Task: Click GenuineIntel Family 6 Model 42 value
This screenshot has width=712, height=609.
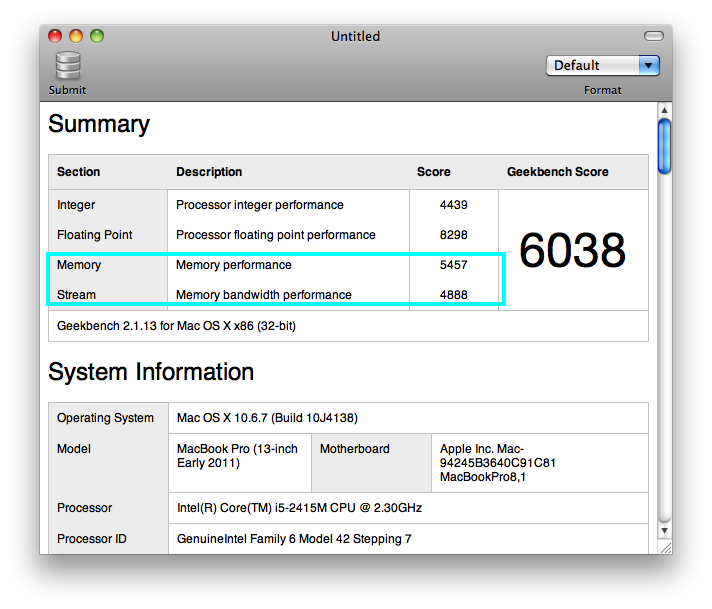Action: pyautogui.click(x=294, y=539)
